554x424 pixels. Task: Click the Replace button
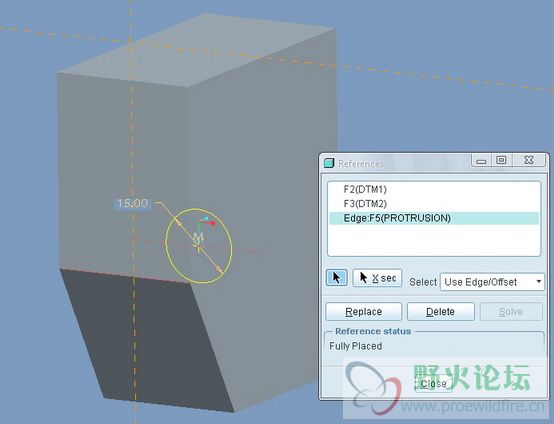tap(364, 312)
